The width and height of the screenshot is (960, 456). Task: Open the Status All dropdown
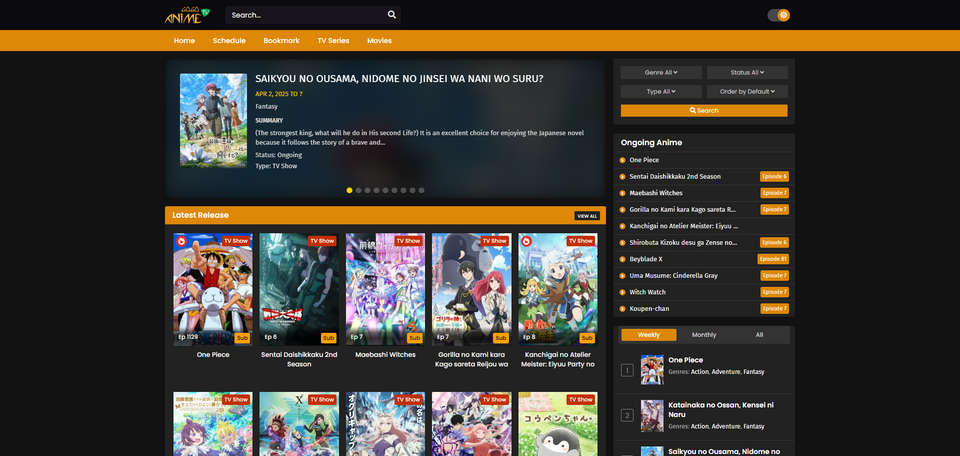pos(748,73)
